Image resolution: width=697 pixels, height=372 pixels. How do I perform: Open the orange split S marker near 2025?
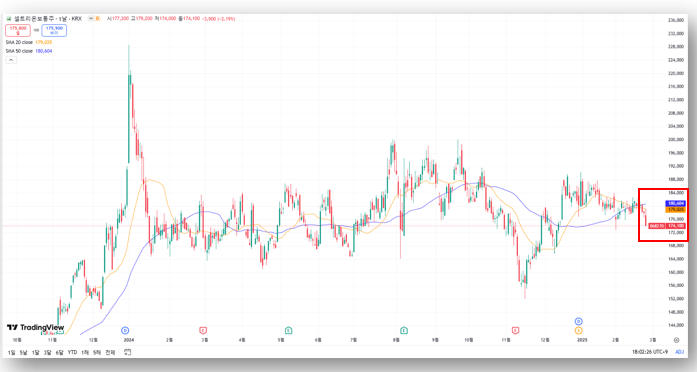coord(578,330)
